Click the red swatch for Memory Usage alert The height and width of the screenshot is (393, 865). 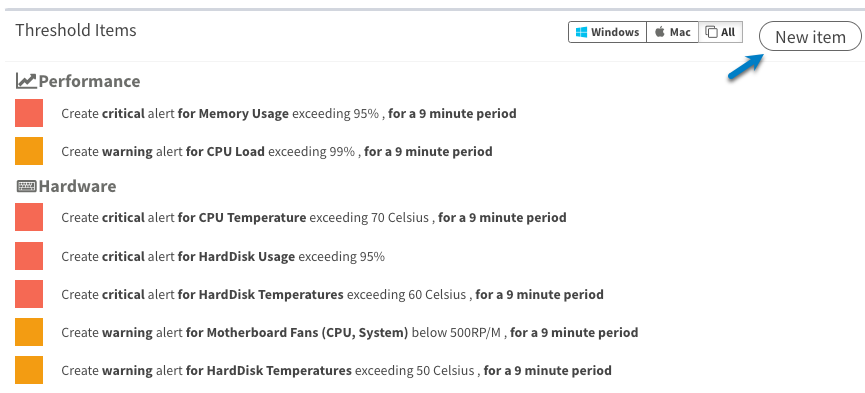tap(29, 113)
